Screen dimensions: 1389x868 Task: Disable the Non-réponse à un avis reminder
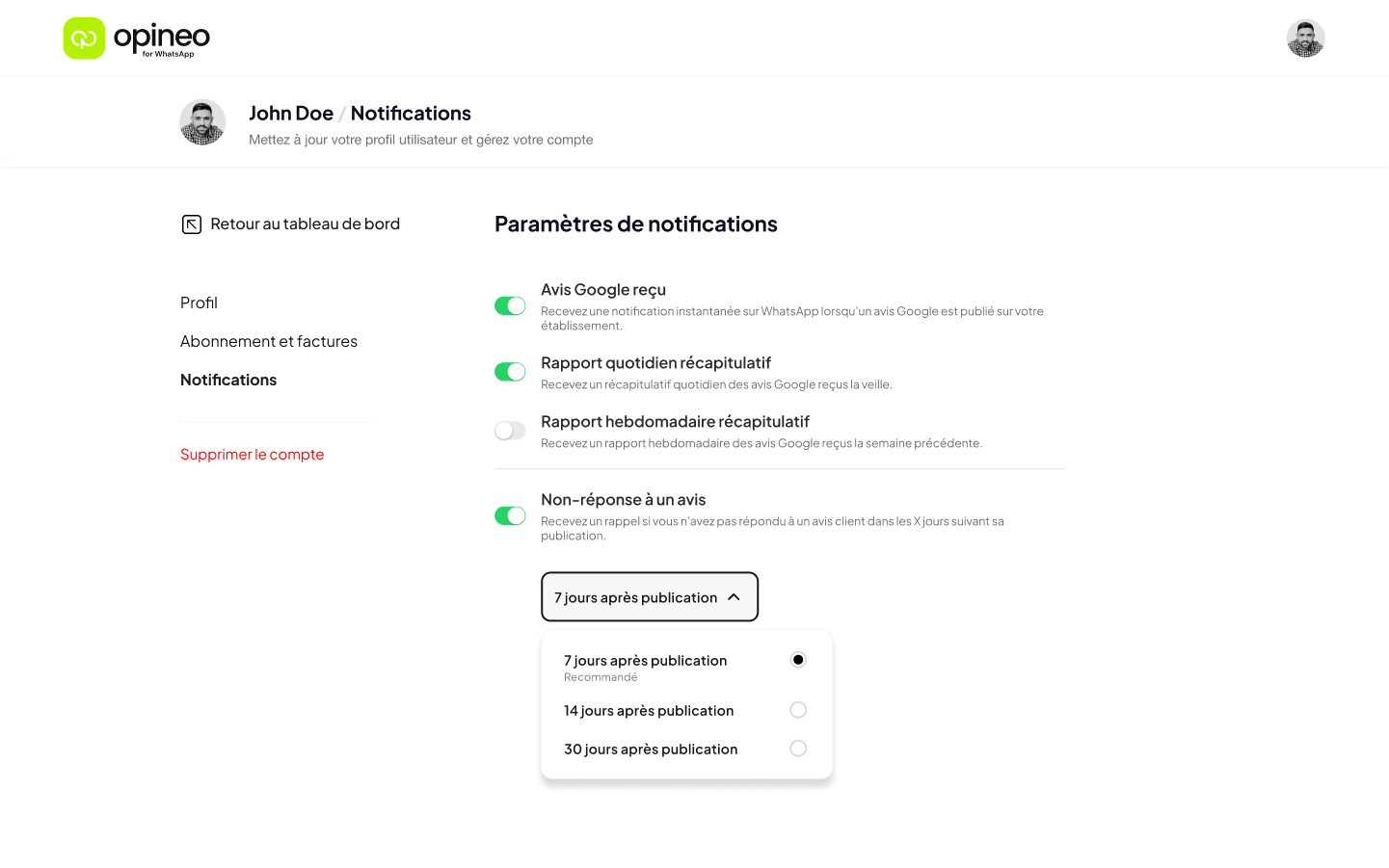[x=510, y=515]
